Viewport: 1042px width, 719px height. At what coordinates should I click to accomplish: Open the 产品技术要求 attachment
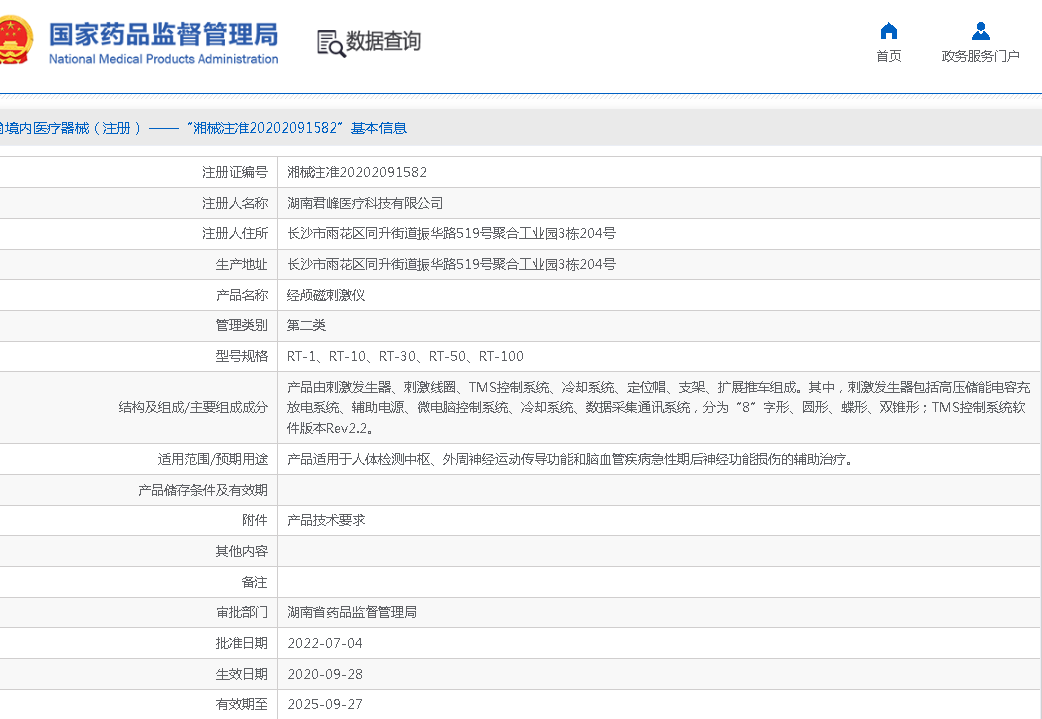pyautogui.click(x=326, y=520)
